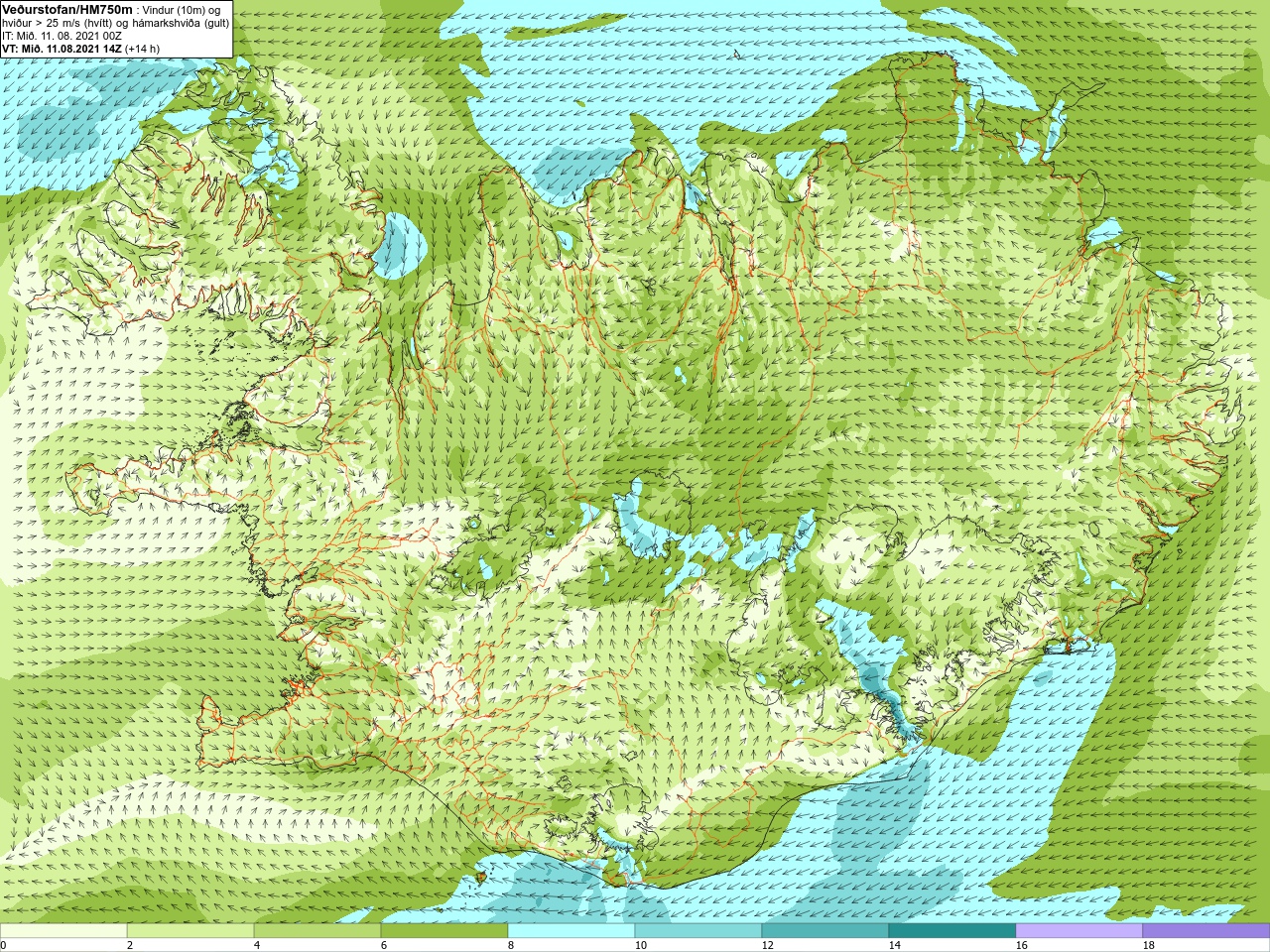Click the pale cyan 8–10 m/s scale segment
Image resolution: width=1270 pixels, height=952 pixels.
[x=571, y=931]
